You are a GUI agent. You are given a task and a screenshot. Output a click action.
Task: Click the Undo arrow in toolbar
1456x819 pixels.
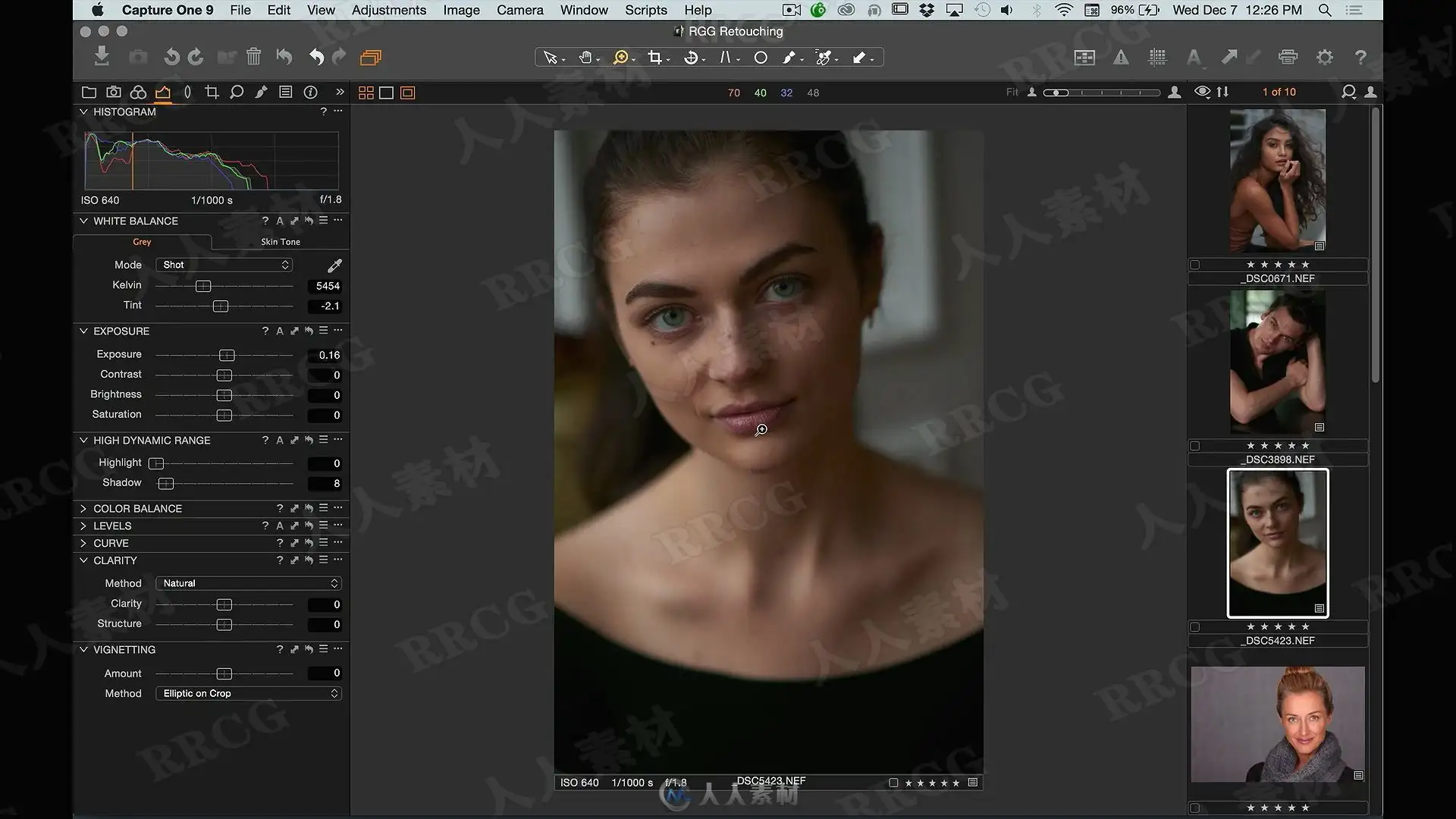click(316, 57)
